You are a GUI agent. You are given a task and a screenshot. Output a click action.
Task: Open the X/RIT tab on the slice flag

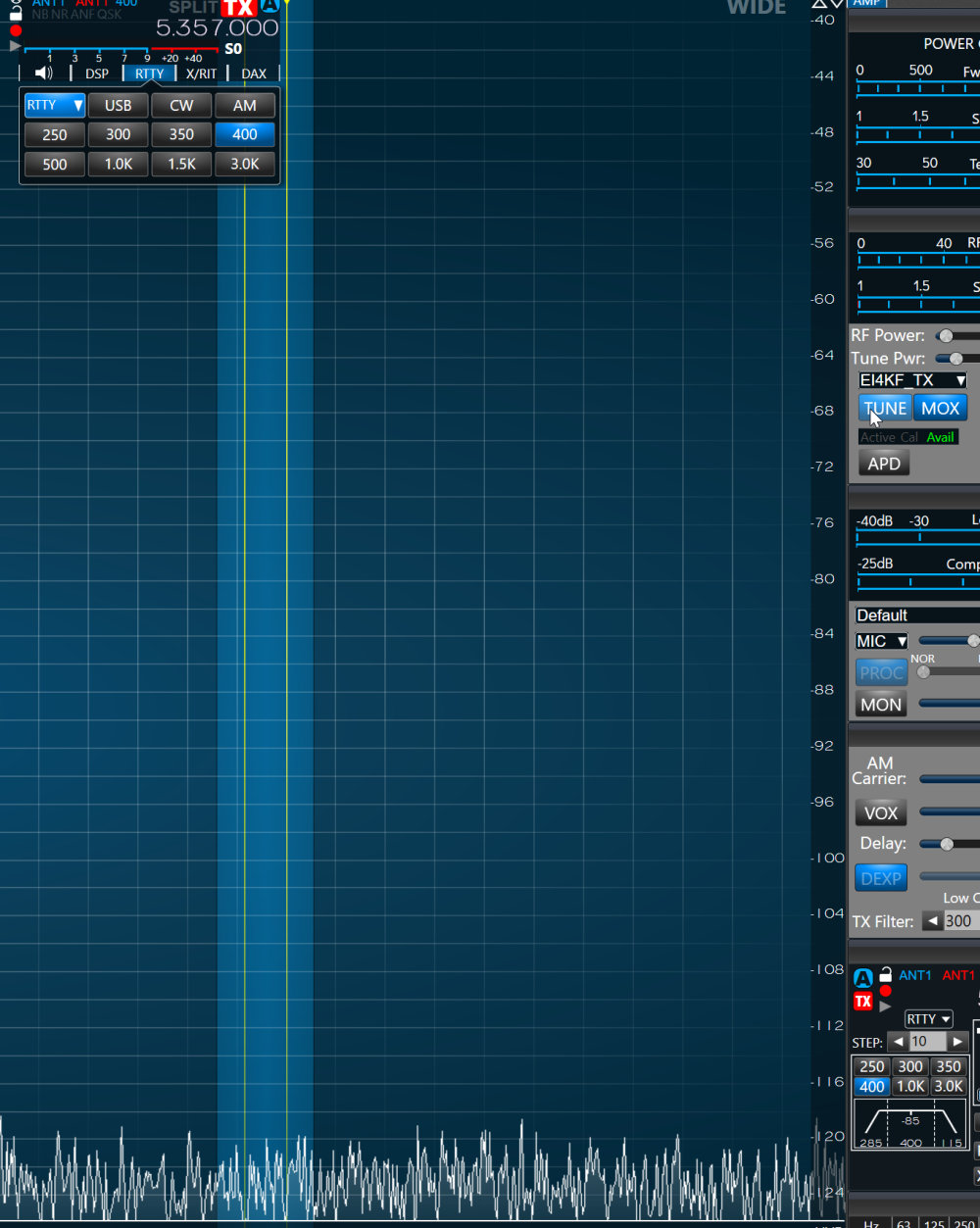tap(202, 74)
